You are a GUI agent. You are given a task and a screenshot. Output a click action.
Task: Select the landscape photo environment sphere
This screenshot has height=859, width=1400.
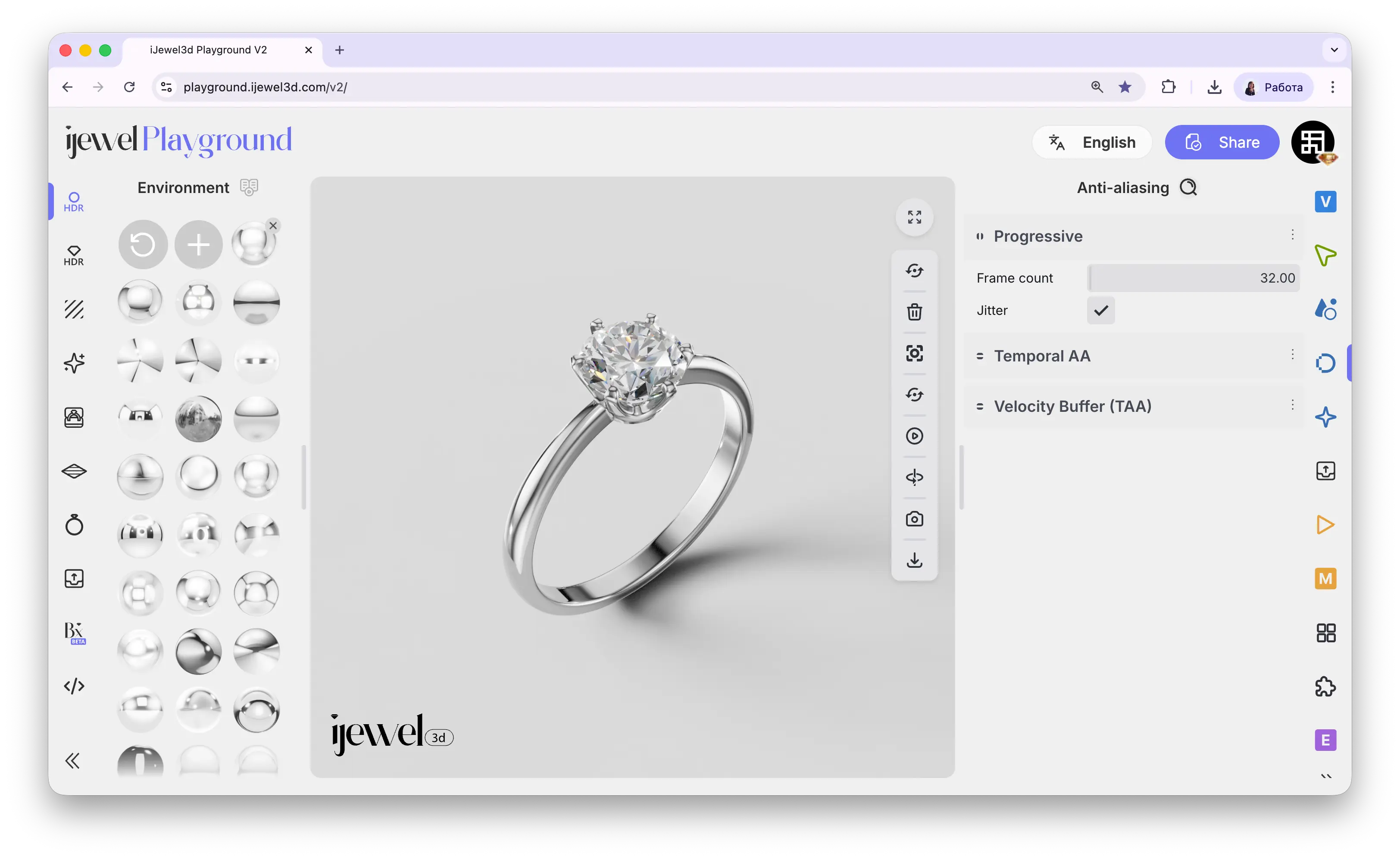pos(198,418)
